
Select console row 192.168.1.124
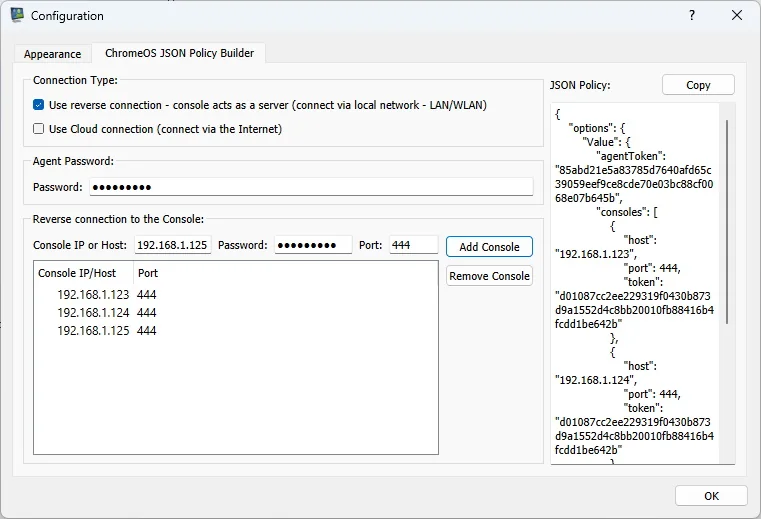236,313
